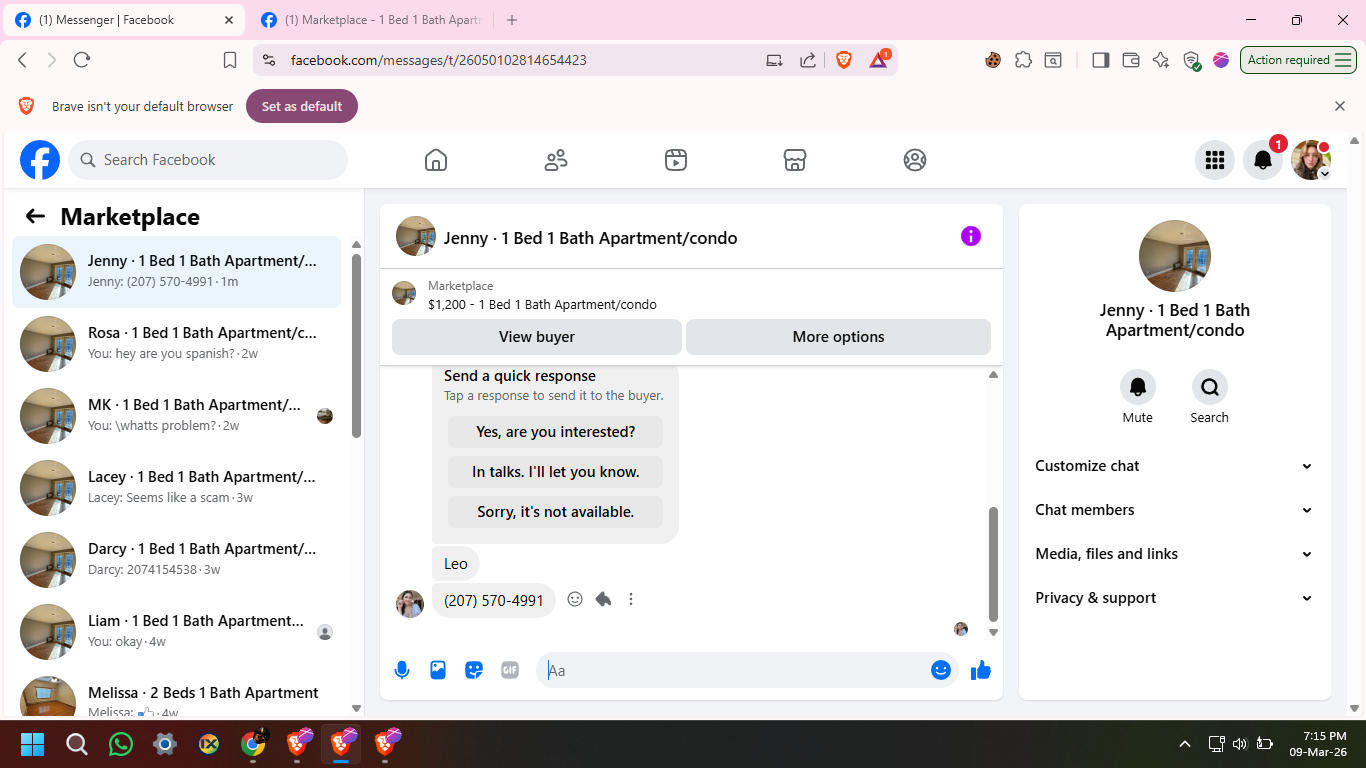Screen dimensions: 1366x768
Task: Open the Facebook menu grid icon
Action: (1215, 160)
